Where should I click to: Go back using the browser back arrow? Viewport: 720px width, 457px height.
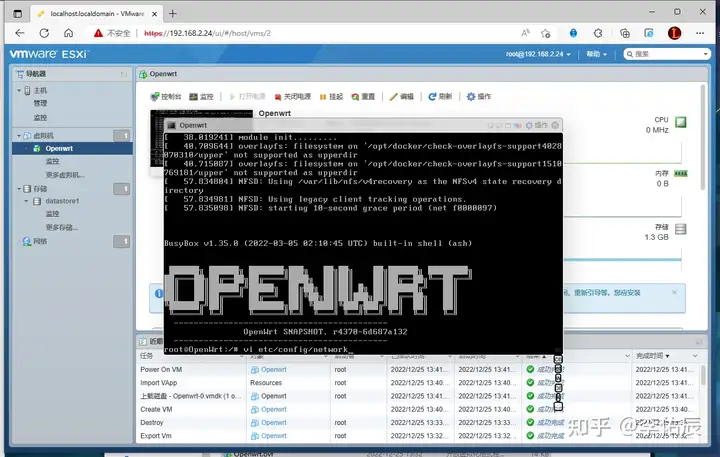pos(20,33)
